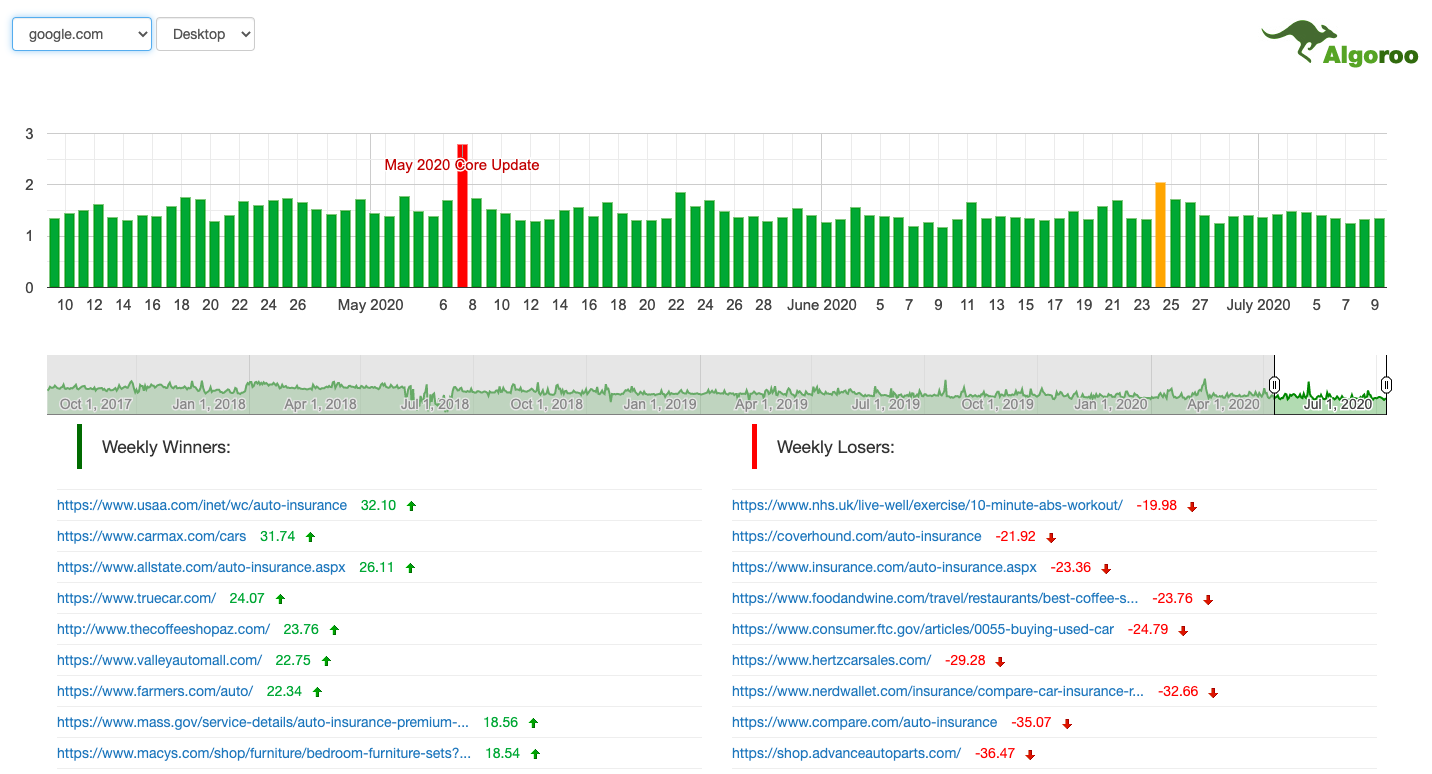Click the green up arrow beside 18.54
1432x774 pixels.
(x=535, y=754)
